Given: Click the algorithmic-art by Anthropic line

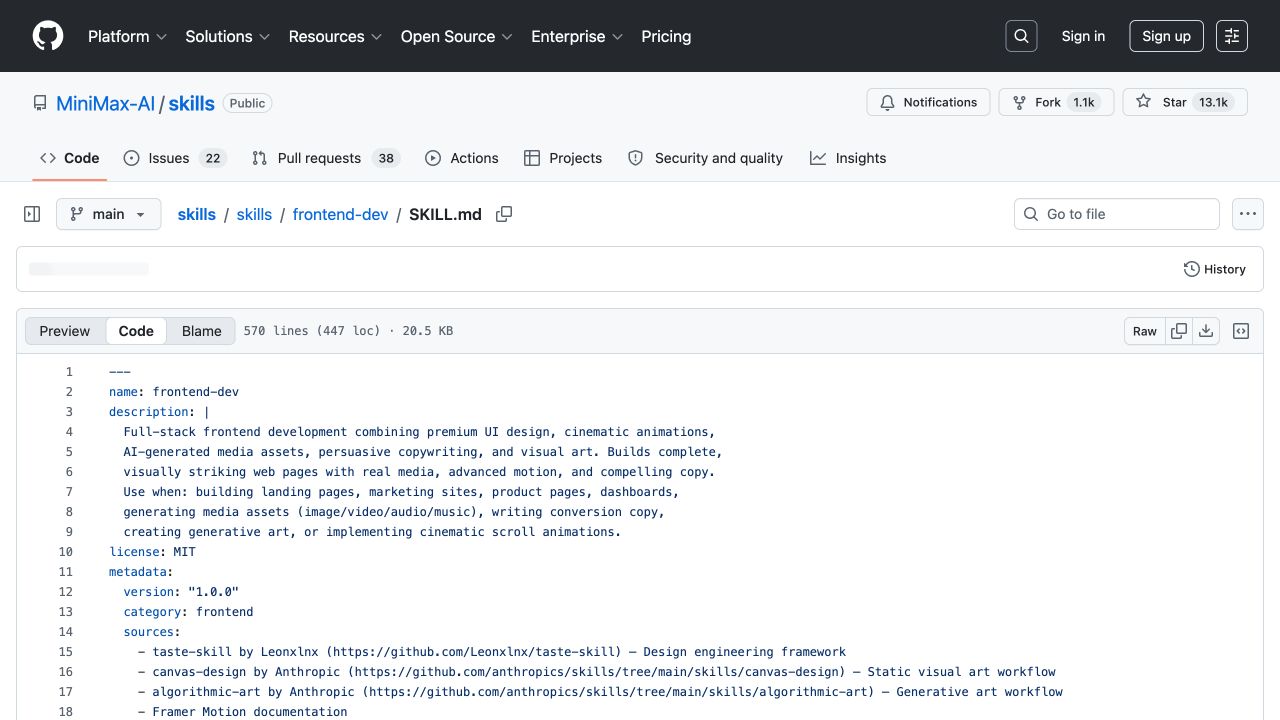Looking at the screenshot, I should (x=600, y=692).
